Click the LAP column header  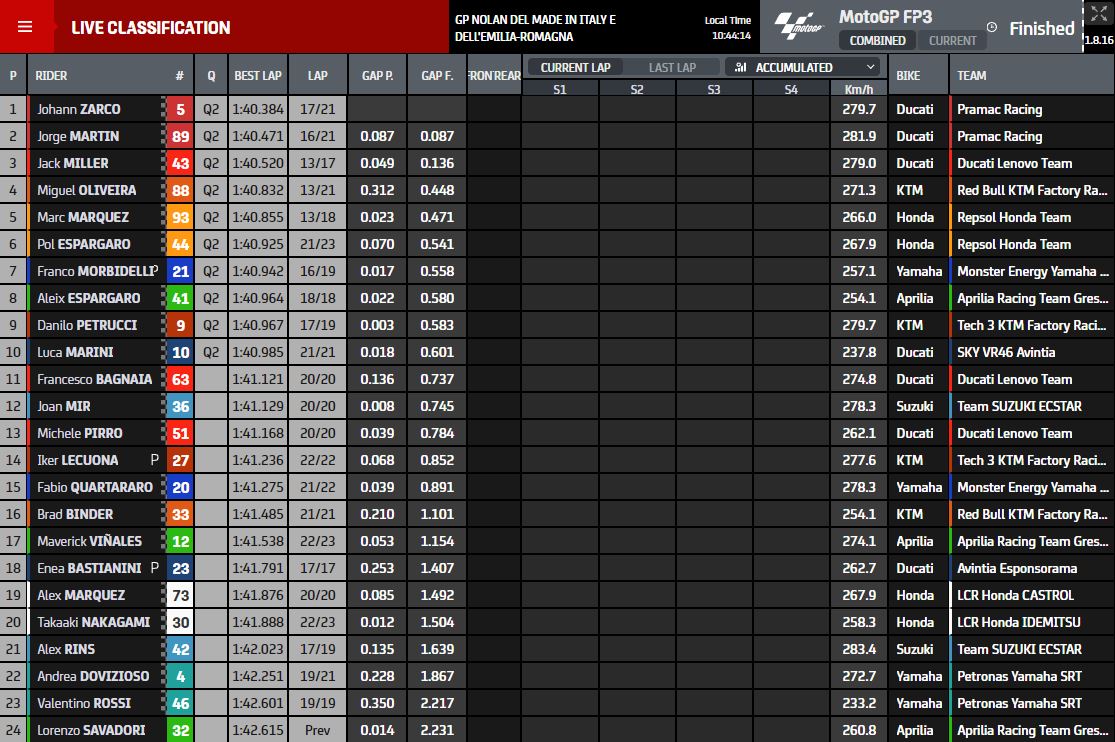coord(318,75)
